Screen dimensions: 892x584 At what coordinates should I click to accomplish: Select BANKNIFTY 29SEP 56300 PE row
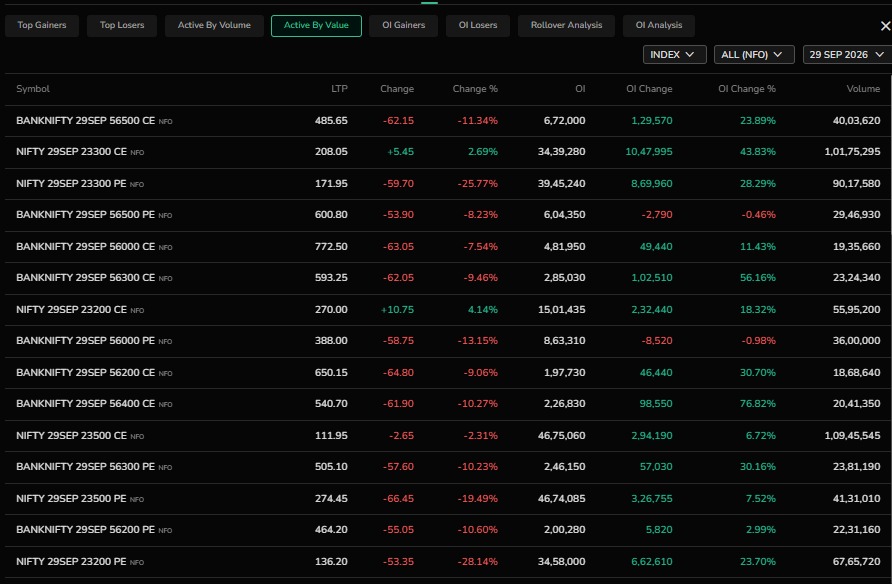click(x=448, y=467)
